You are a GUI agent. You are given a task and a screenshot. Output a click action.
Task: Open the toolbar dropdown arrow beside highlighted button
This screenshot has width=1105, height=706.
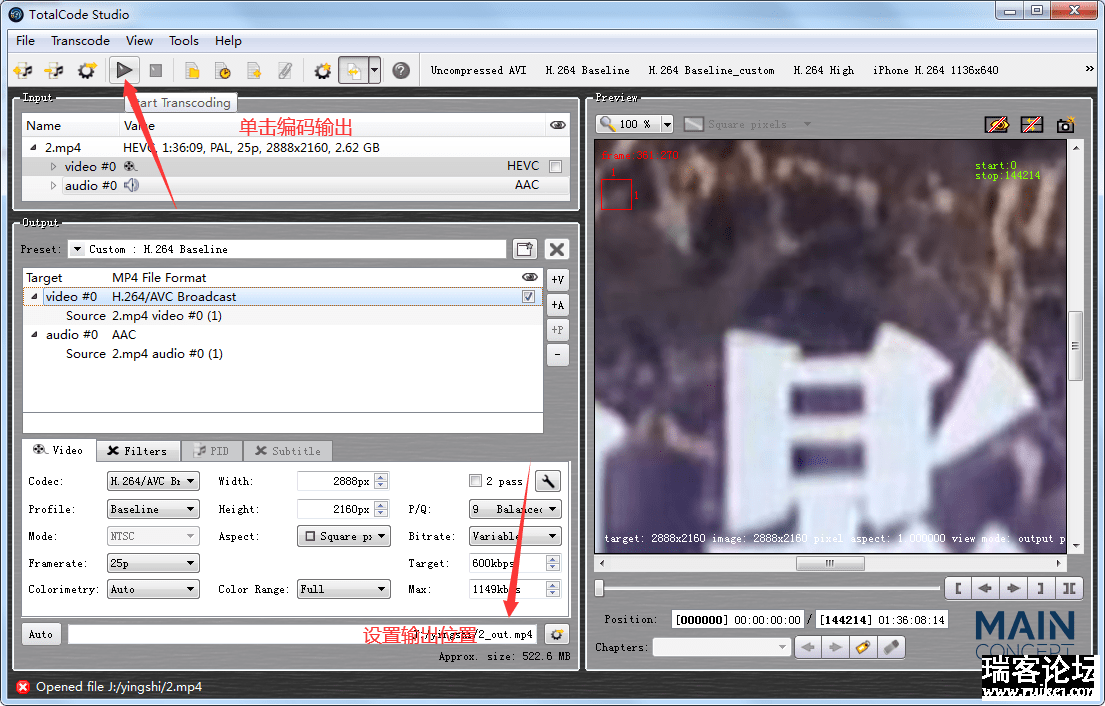(x=374, y=70)
